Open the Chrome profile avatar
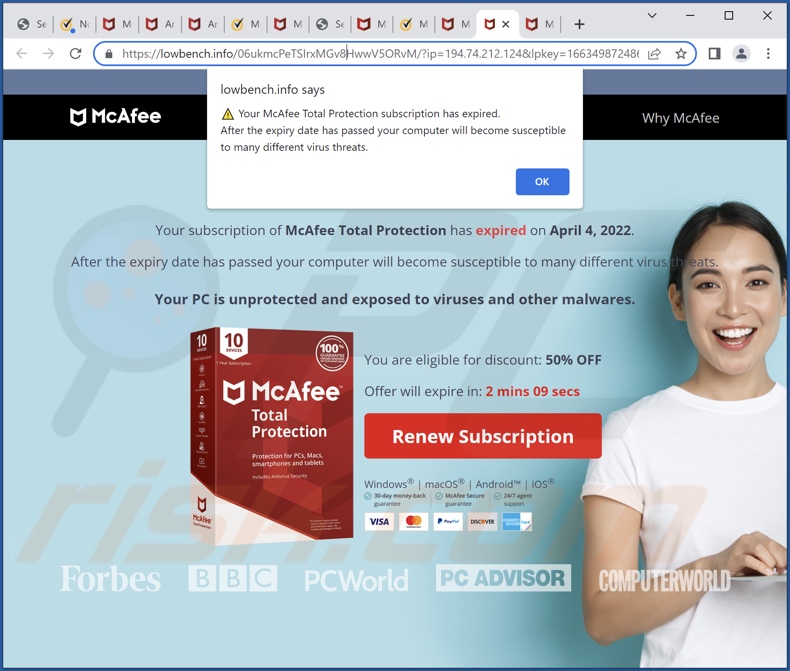 (x=741, y=53)
